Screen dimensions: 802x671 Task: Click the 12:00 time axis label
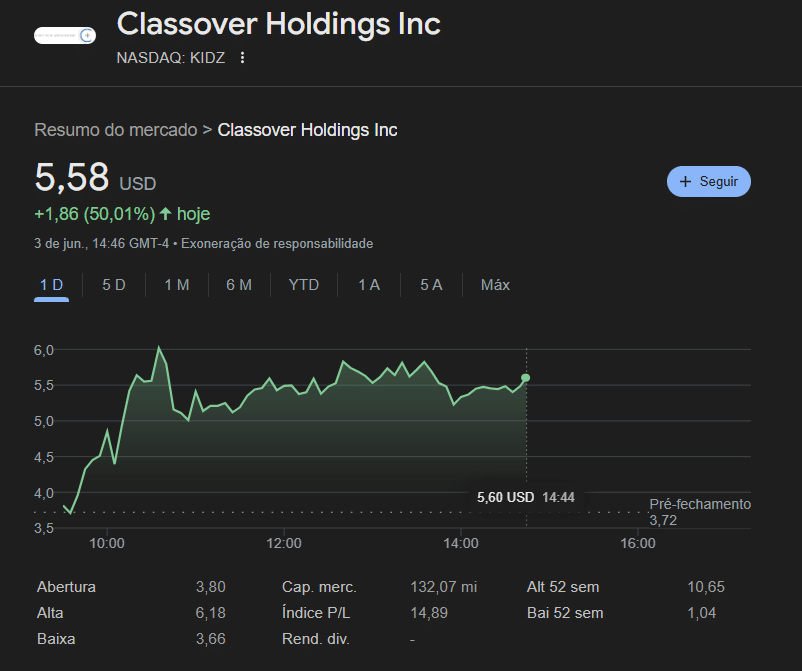pos(284,543)
